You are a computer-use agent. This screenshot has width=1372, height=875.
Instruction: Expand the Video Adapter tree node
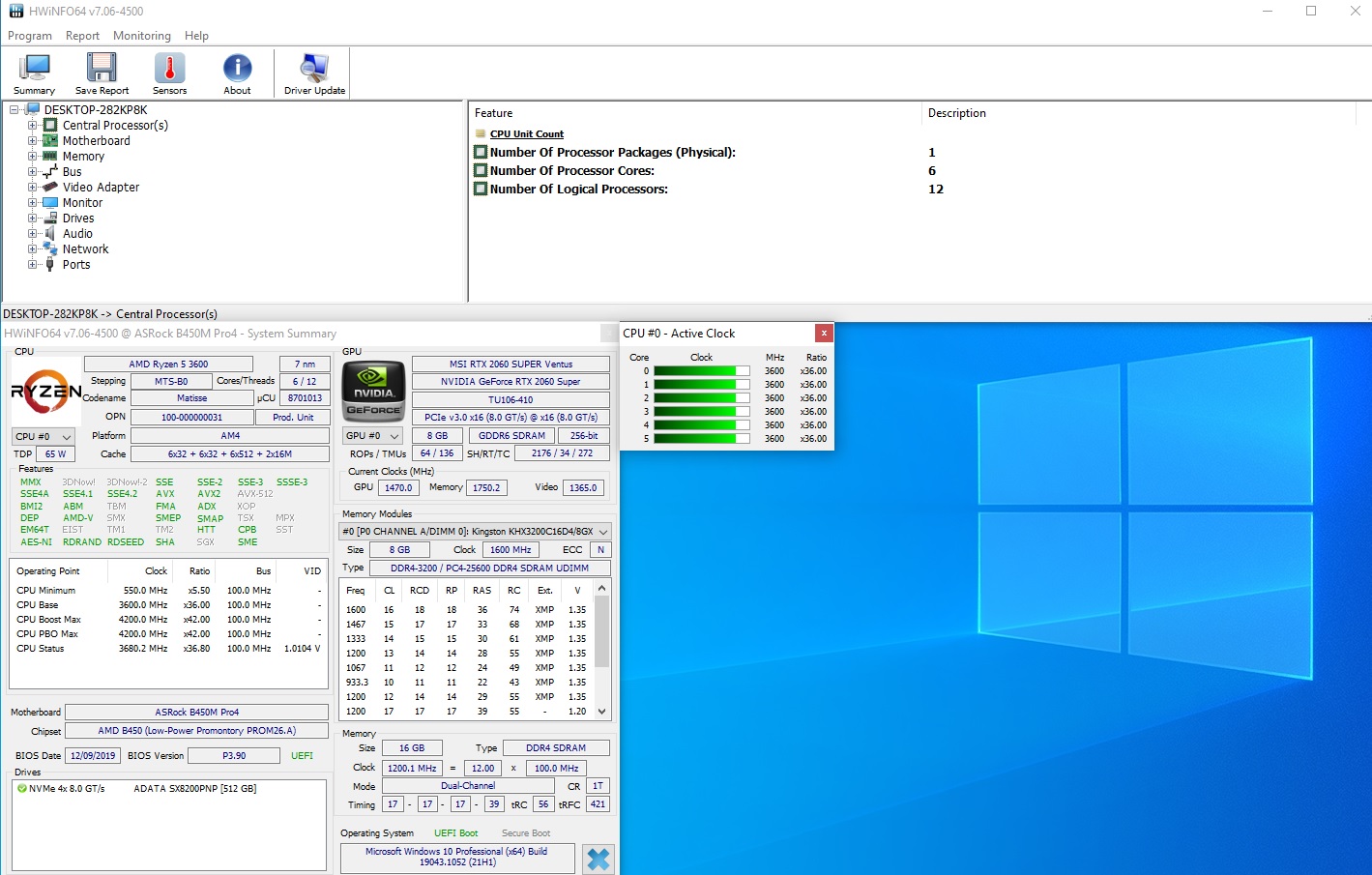pos(33,188)
